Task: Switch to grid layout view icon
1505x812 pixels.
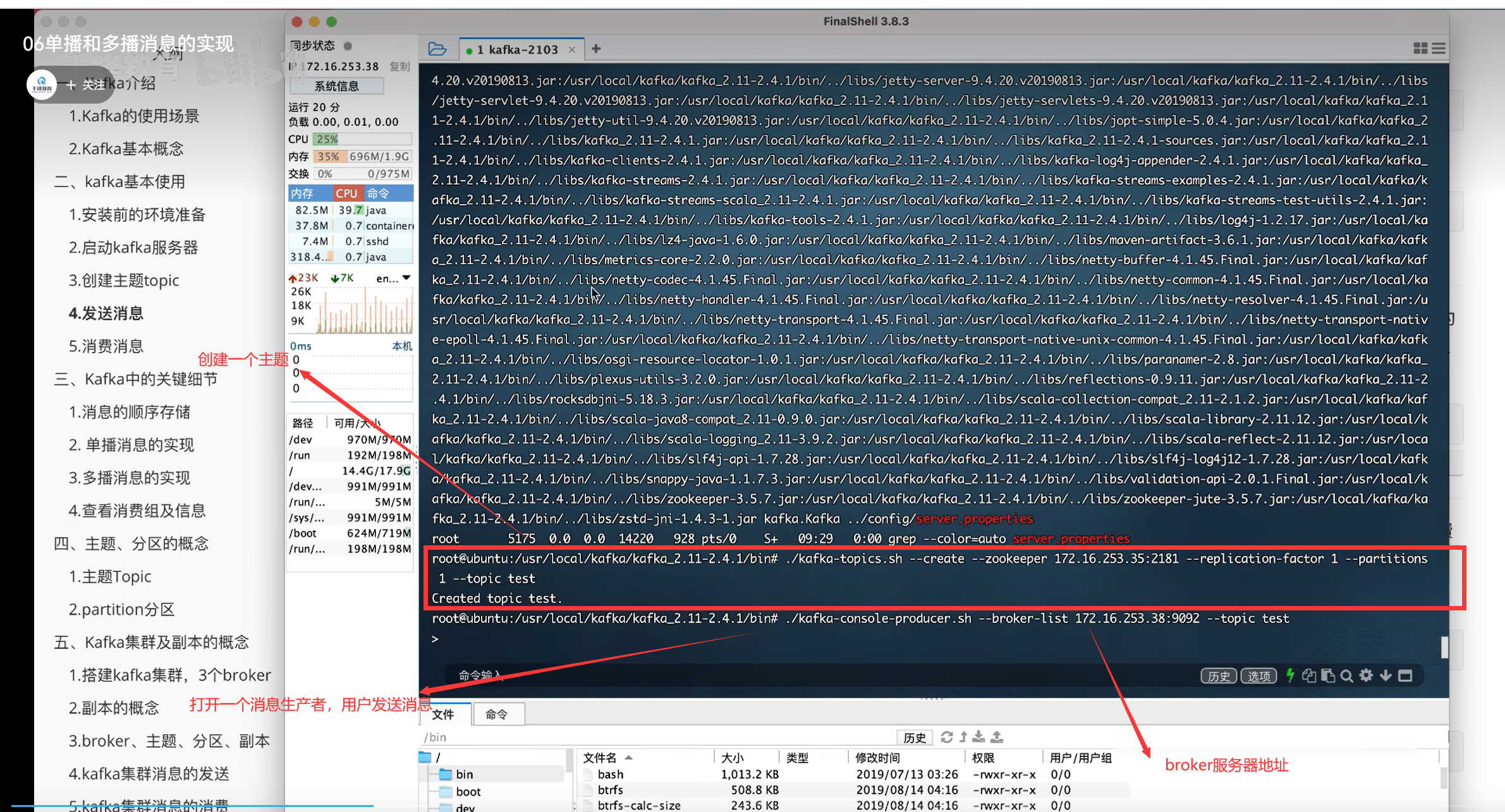Action: 1420,49
